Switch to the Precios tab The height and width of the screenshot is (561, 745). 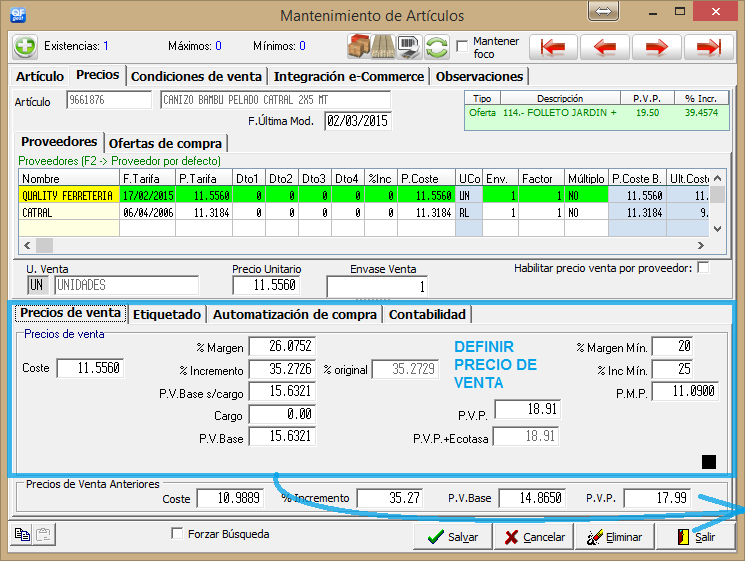click(97, 75)
